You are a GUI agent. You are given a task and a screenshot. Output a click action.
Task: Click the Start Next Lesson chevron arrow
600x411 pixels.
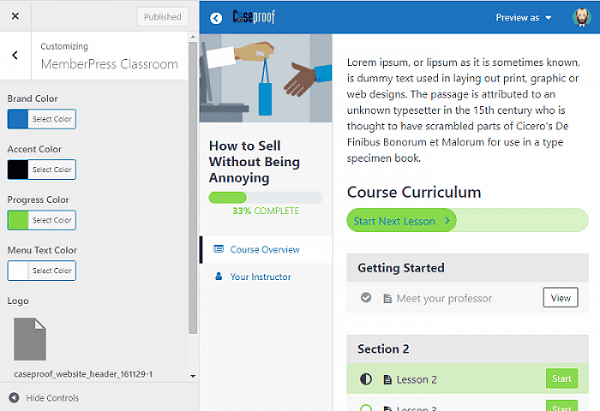pyautogui.click(x=447, y=220)
